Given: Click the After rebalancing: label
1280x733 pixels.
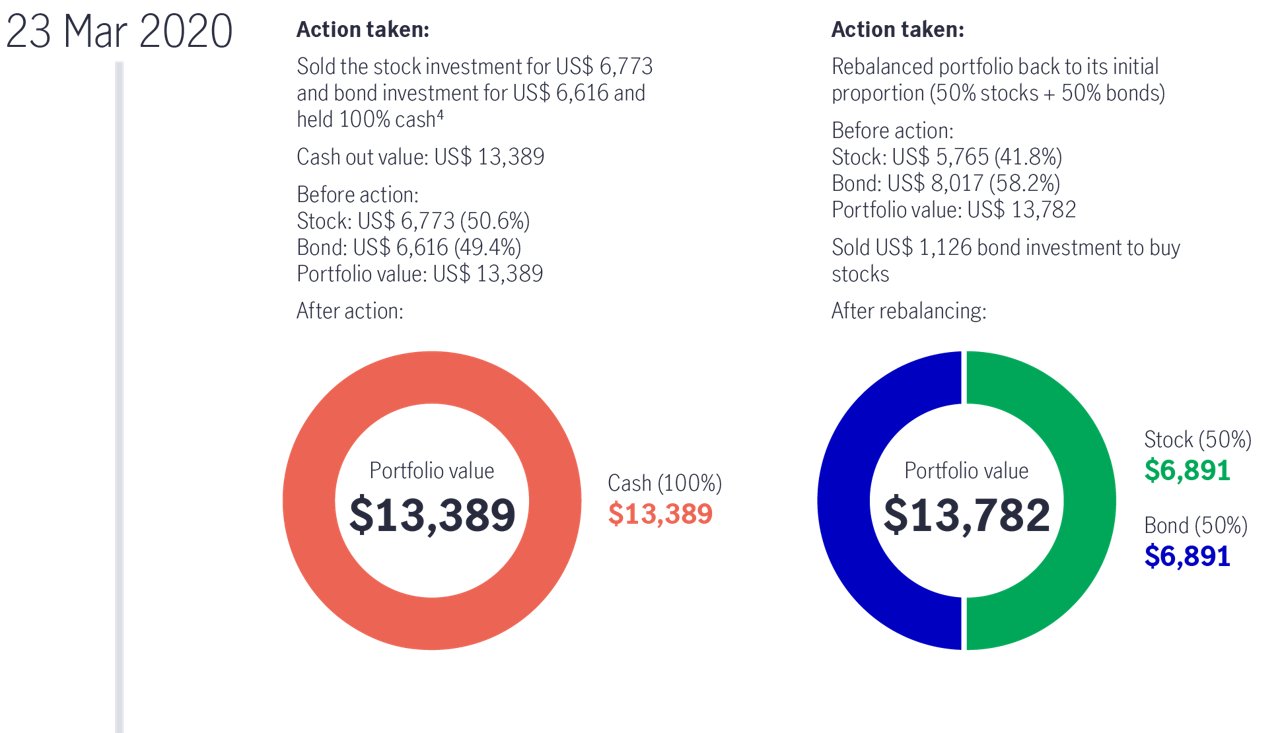Looking at the screenshot, I should click(x=908, y=311).
